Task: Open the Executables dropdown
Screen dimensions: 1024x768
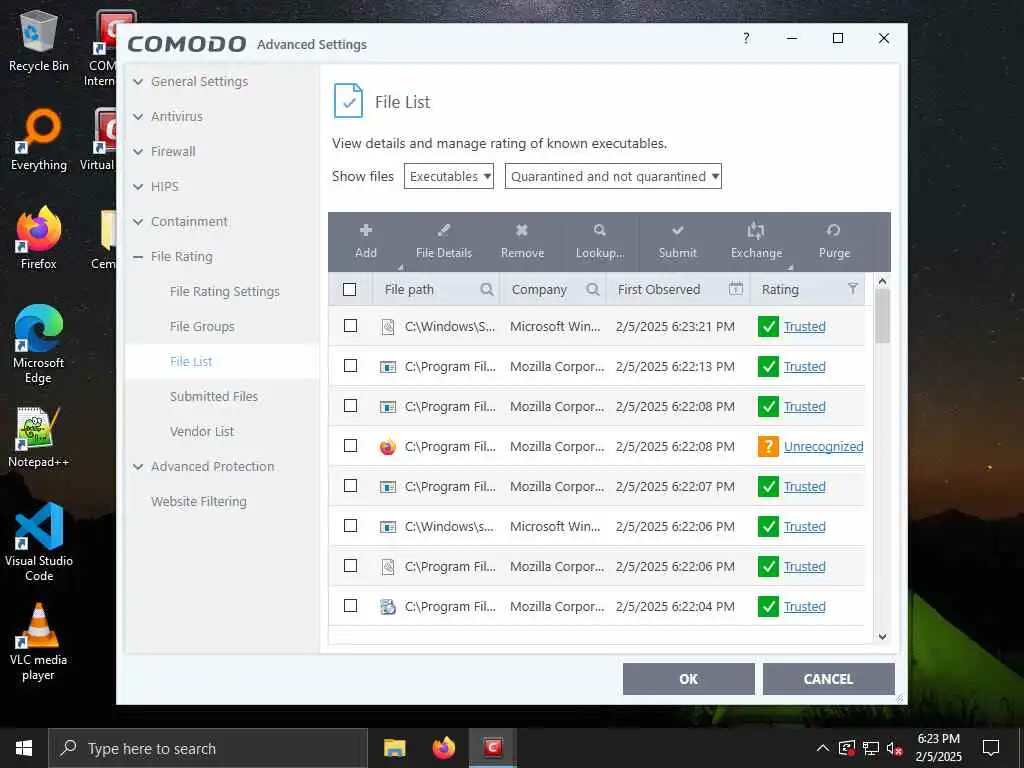Action: 449,176
